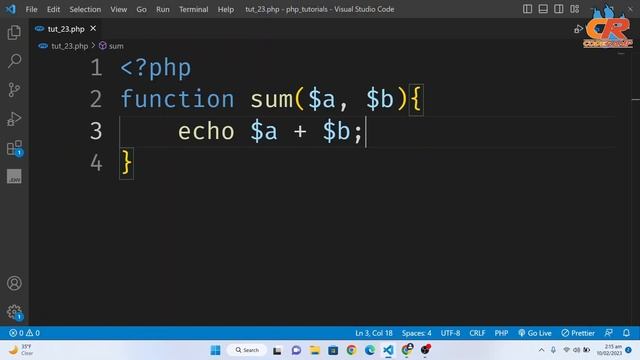This screenshot has width=640, height=360.
Task: Click the echo keyword on line 3
Action: click(x=206, y=131)
